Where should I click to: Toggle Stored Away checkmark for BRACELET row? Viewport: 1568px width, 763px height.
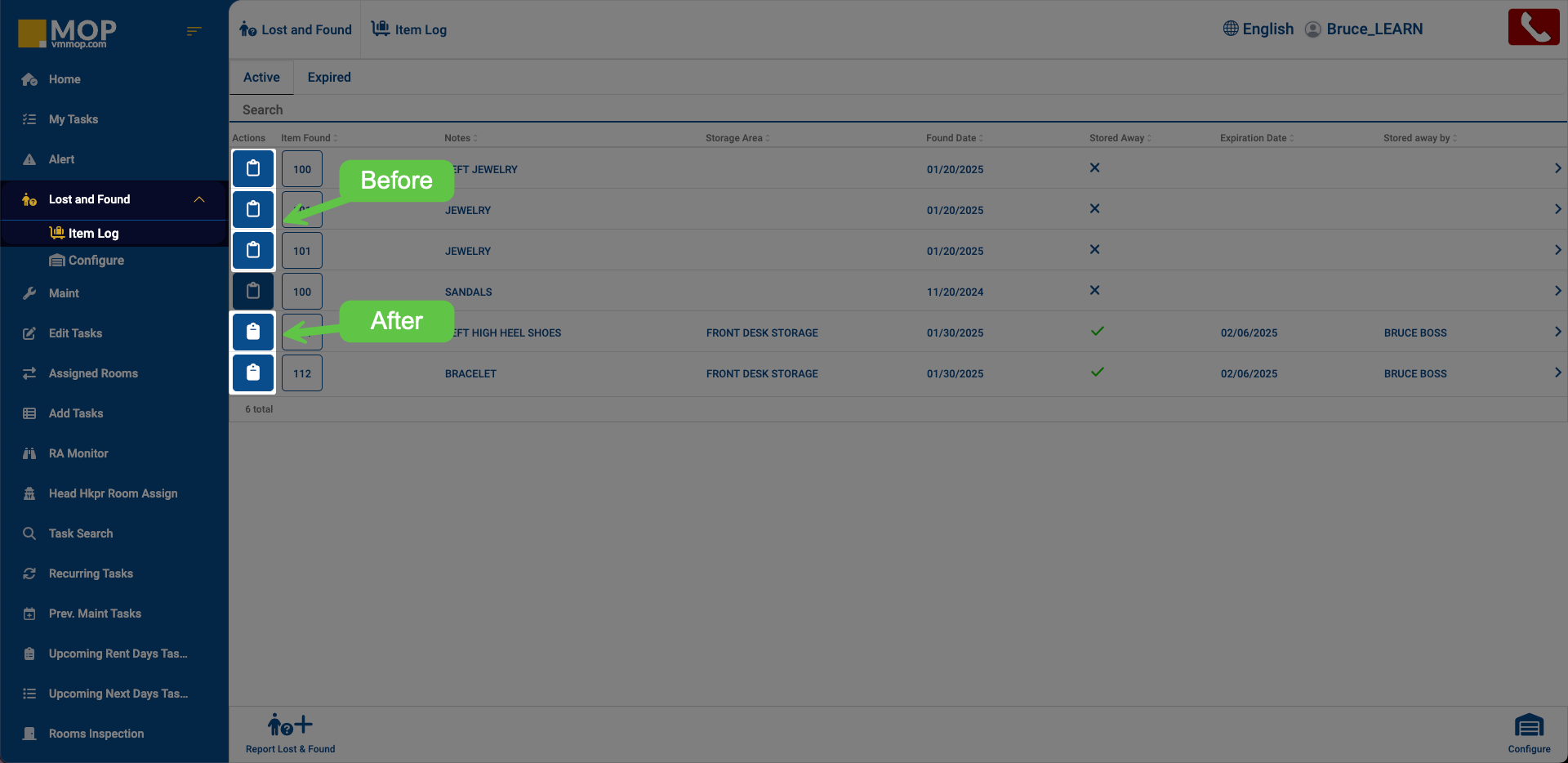coord(1097,373)
